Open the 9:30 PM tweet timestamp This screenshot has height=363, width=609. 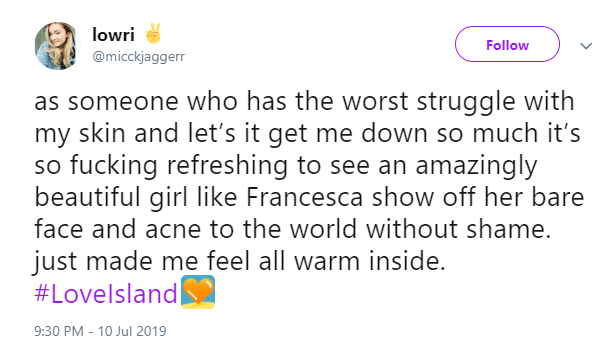(59, 331)
